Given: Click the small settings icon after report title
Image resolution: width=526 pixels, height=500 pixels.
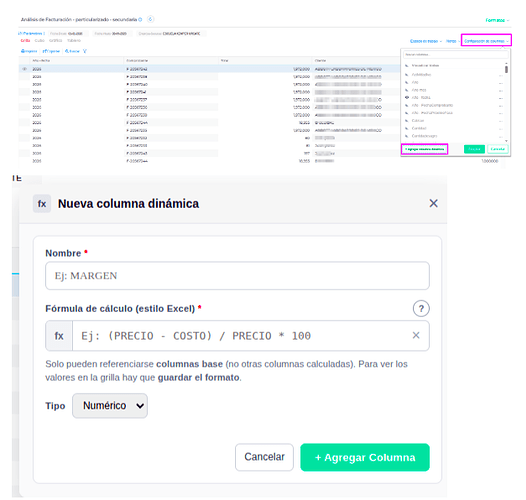Looking at the screenshot, I should tap(140, 19).
